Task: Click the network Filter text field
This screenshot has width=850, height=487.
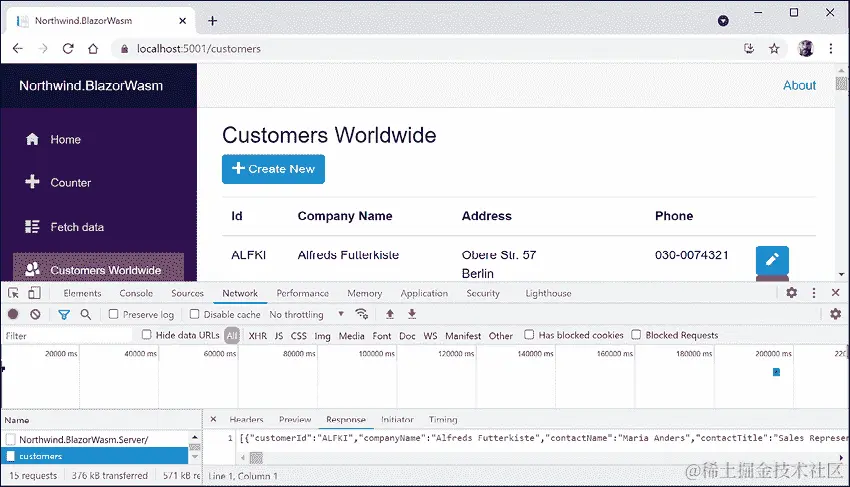Action: point(67,336)
